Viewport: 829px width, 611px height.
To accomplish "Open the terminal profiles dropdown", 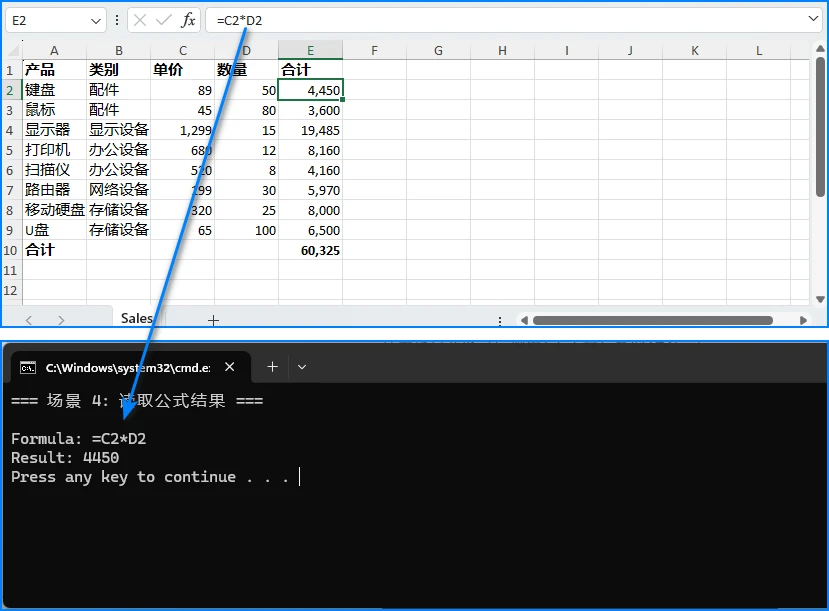I will pos(302,367).
